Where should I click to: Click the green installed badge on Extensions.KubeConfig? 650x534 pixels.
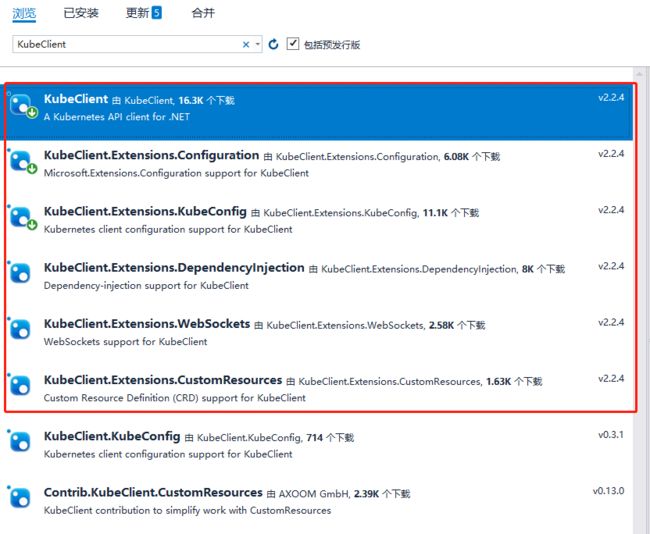(x=32, y=225)
